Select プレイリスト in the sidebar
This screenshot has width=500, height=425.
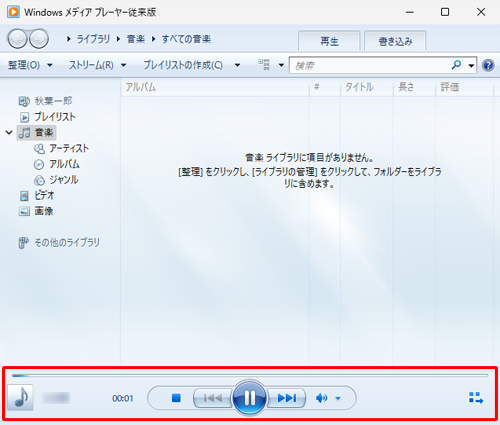pos(48,117)
